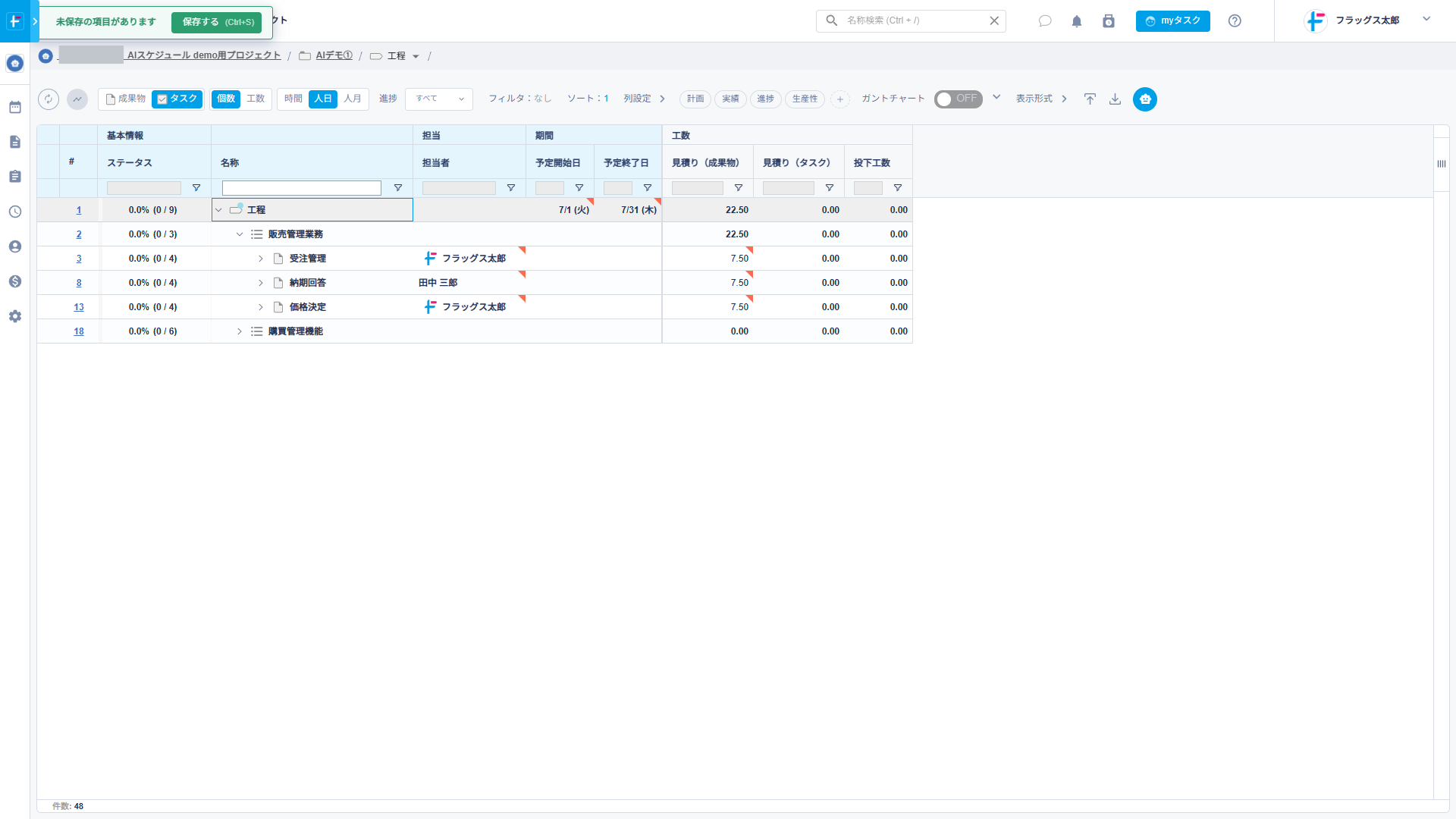Collapse the 販売管理業務 tree row
1456x819 pixels.
[240, 234]
